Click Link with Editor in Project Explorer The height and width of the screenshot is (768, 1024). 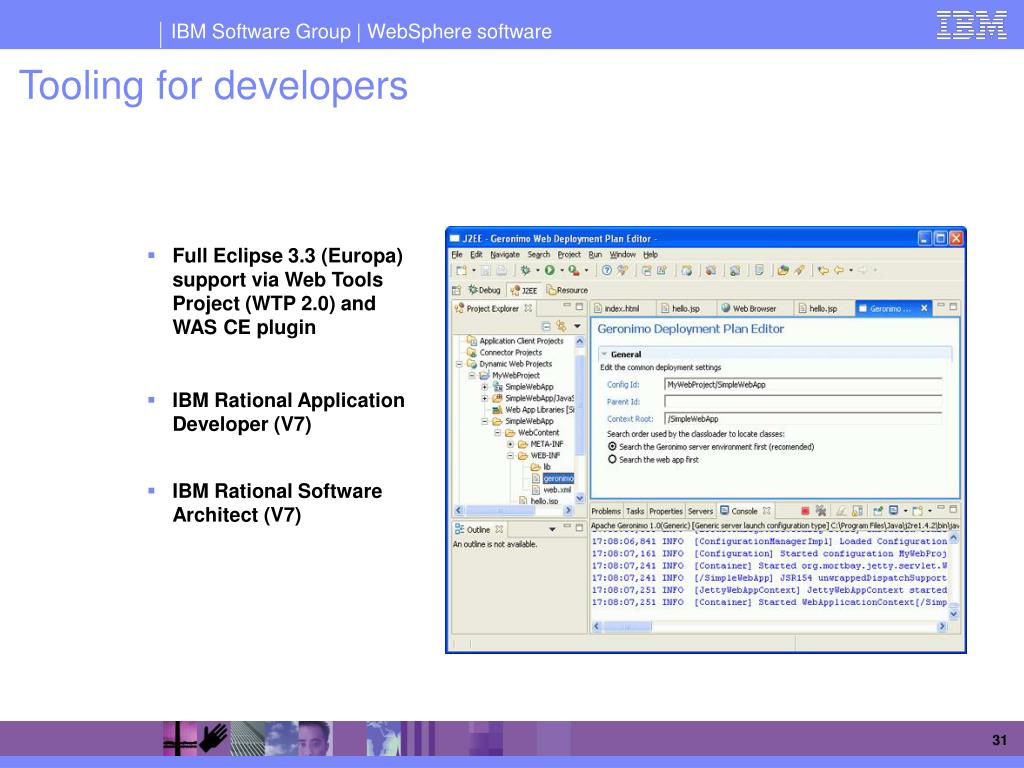point(561,326)
